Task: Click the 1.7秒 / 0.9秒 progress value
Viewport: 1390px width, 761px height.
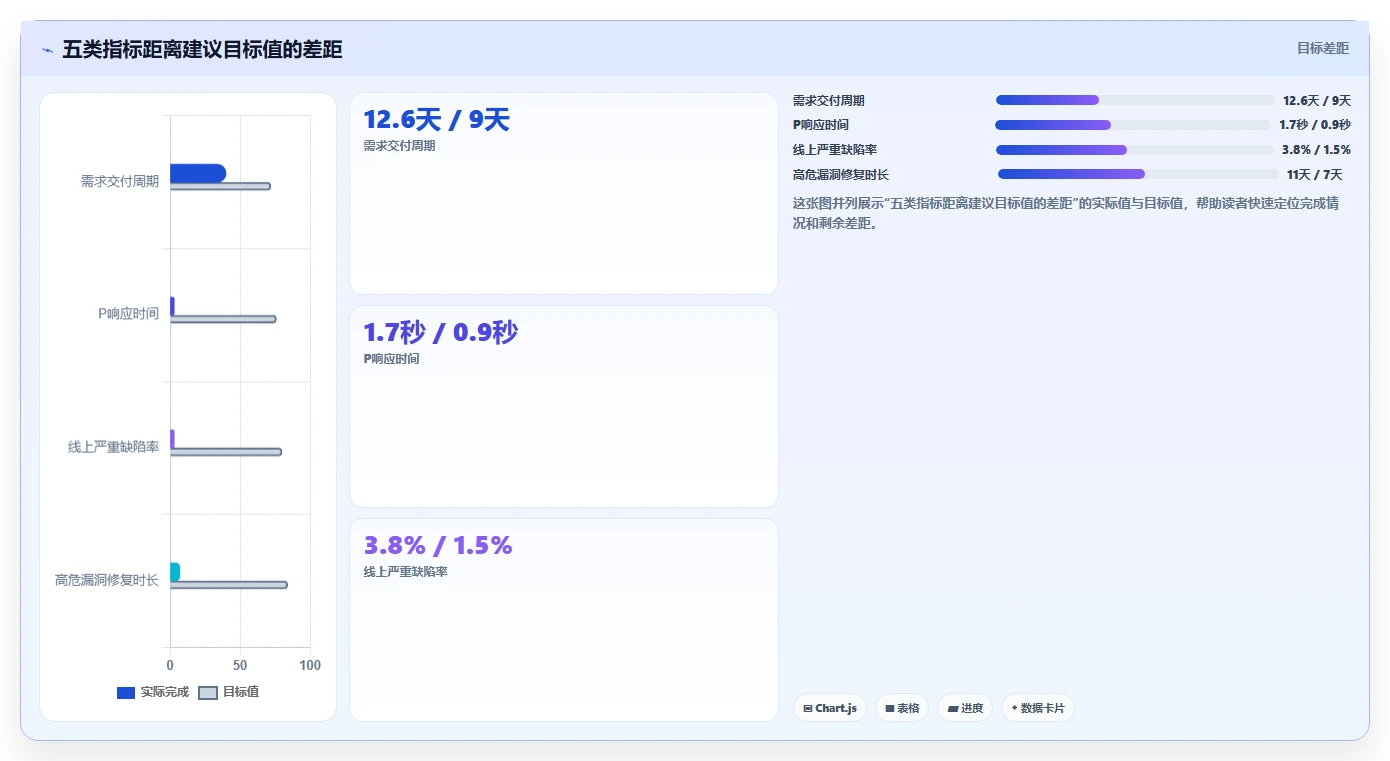Action: pos(1315,125)
